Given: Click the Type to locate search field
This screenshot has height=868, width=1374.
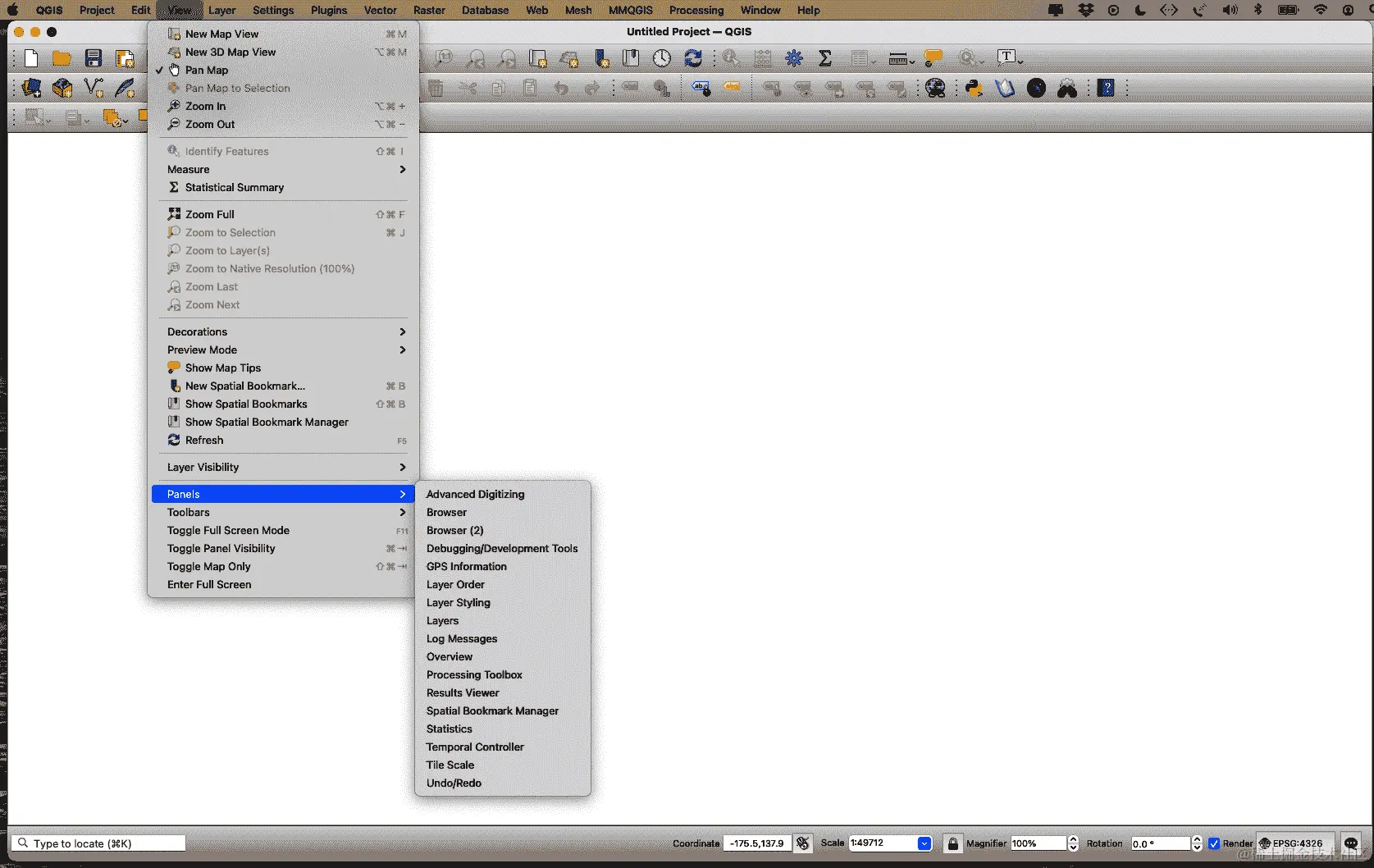Looking at the screenshot, I should point(99,843).
